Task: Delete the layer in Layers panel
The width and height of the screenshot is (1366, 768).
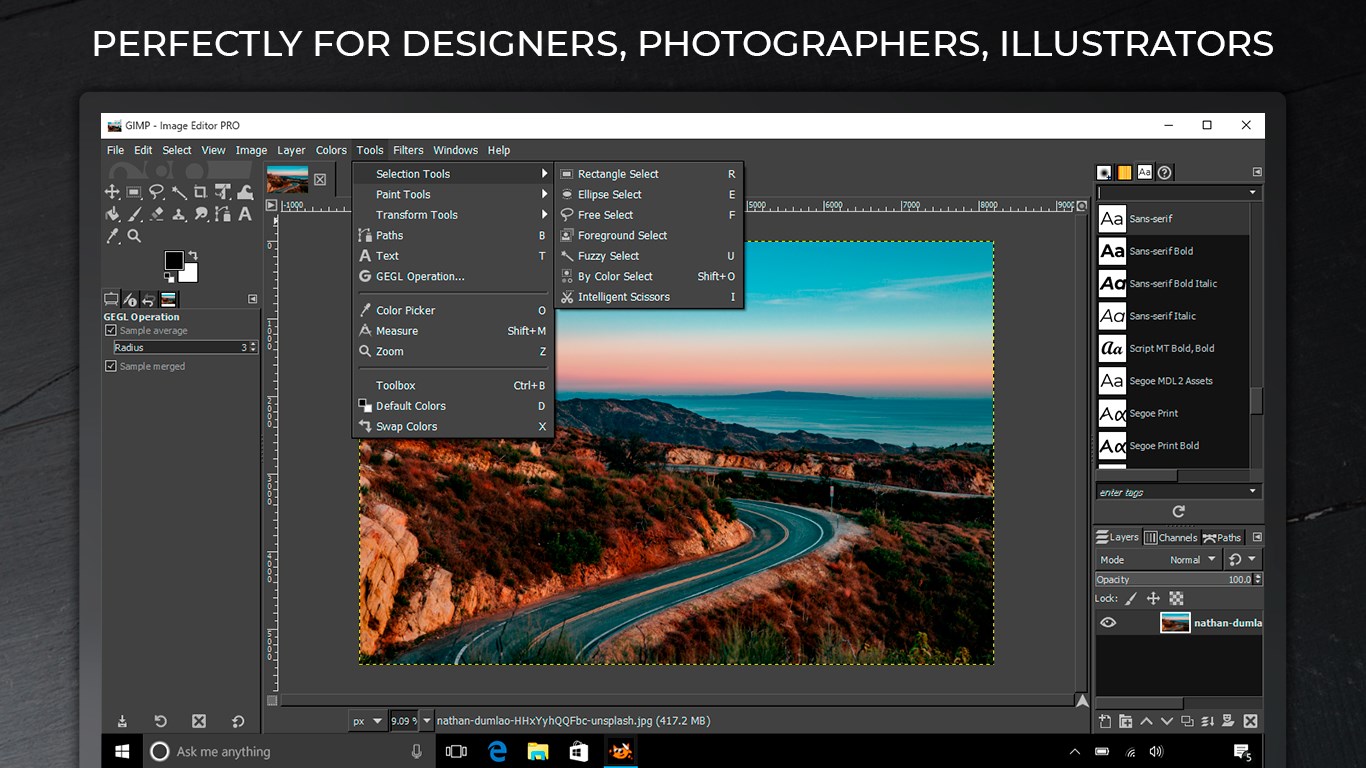Action: pyautogui.click(x=1249, y=721)
